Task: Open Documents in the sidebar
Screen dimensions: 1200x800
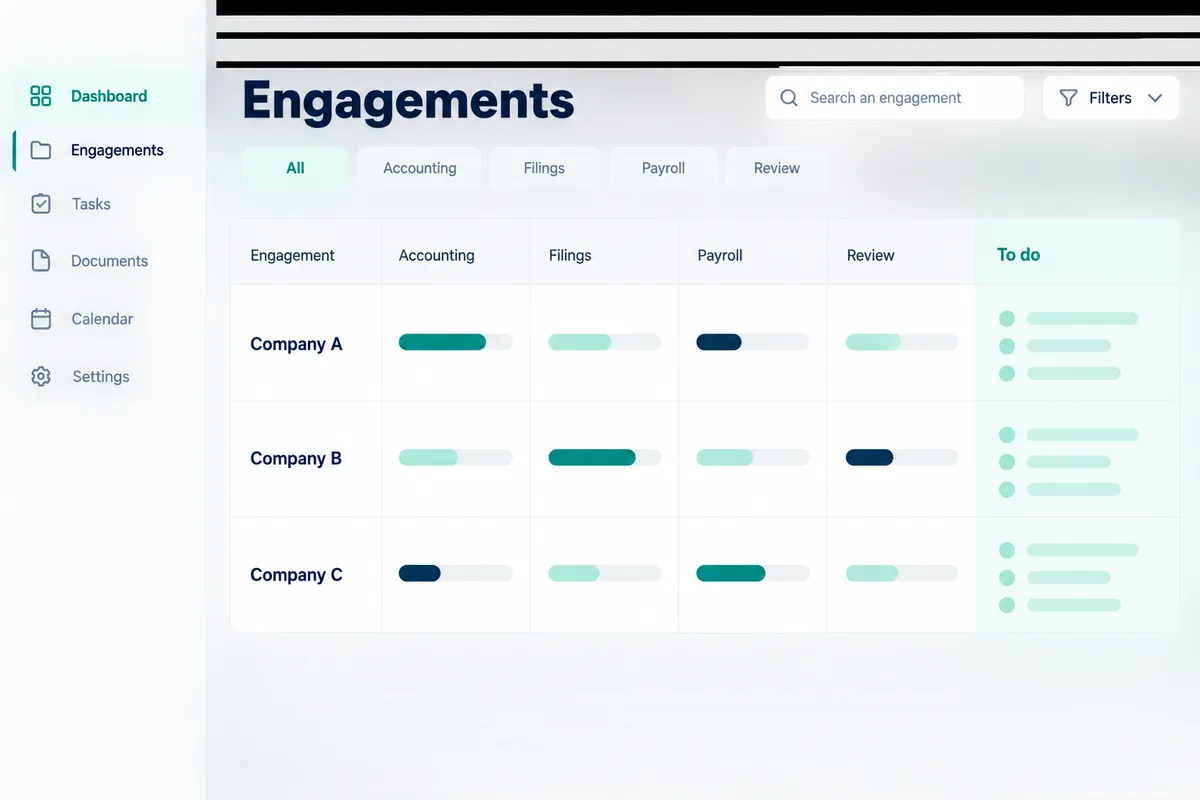Action: pos(109,261)
